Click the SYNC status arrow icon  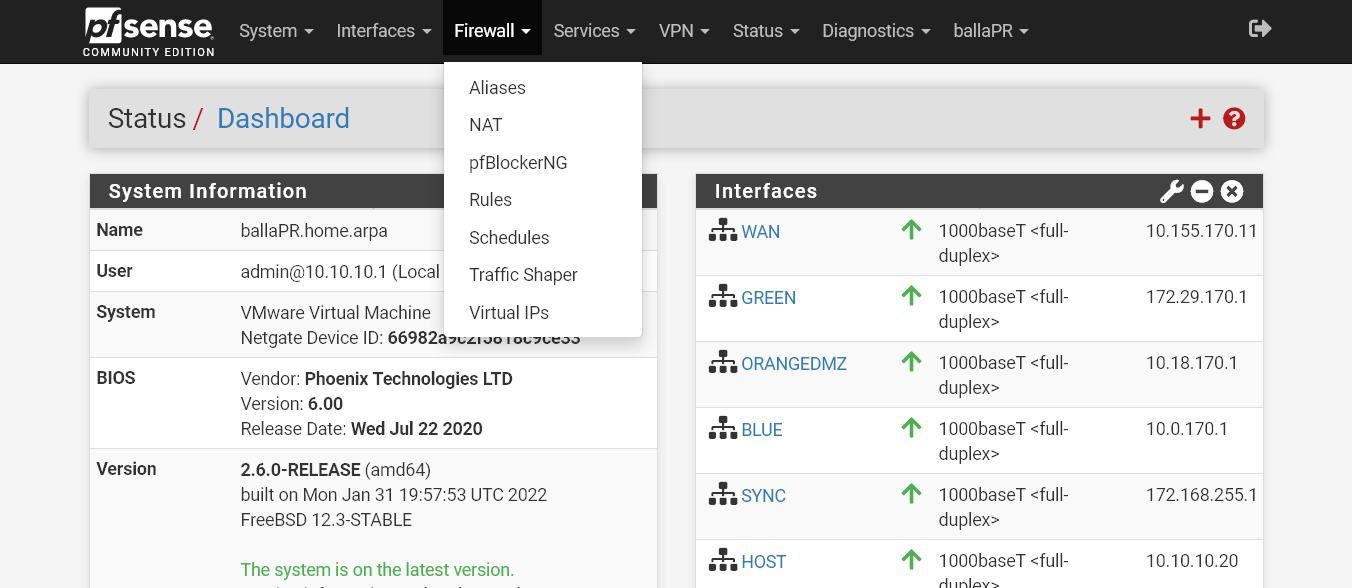[x=911, y=494]
